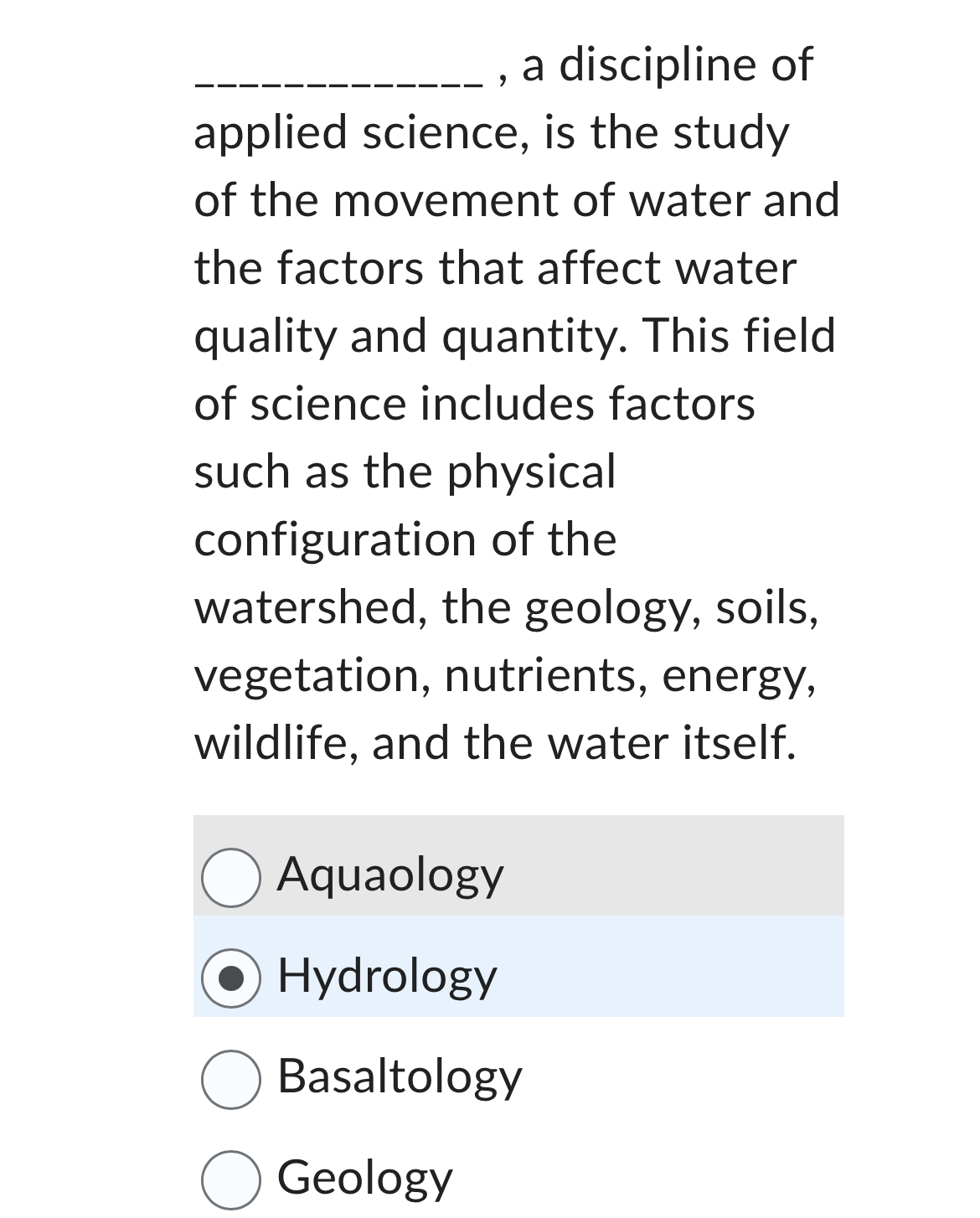
Task: Click the phrase "a discipline of"
Action: (667, 65)
